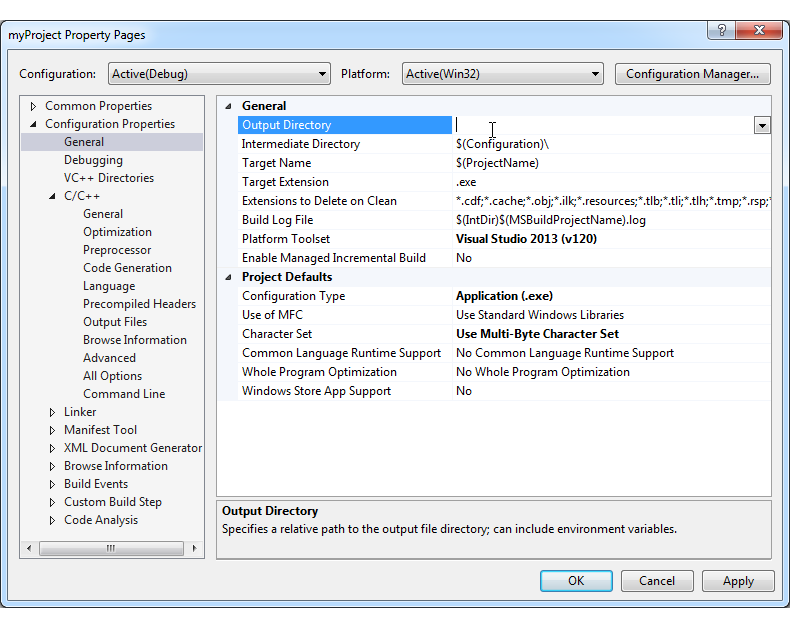Select the Target Extension property
This screenshot has width=790, height=628.
coord(345,182)
